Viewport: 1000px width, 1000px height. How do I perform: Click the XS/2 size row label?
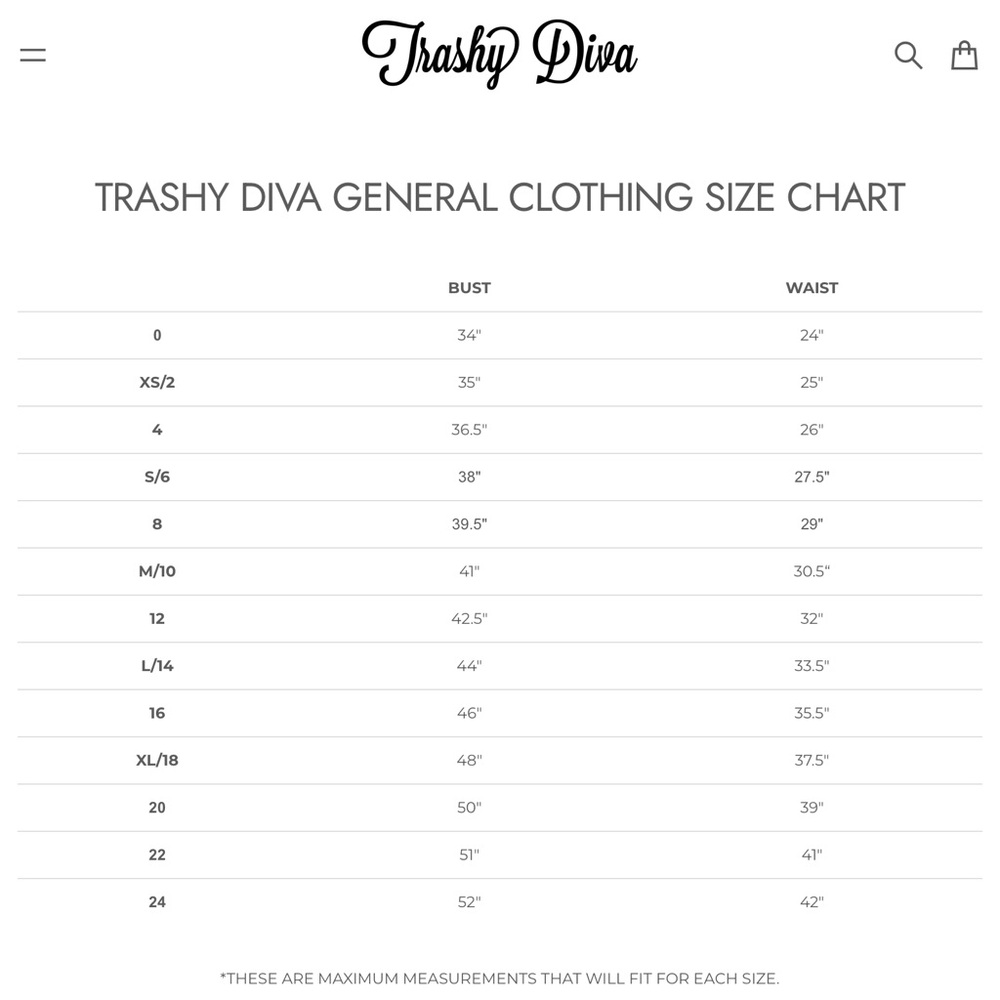[157, 382]
